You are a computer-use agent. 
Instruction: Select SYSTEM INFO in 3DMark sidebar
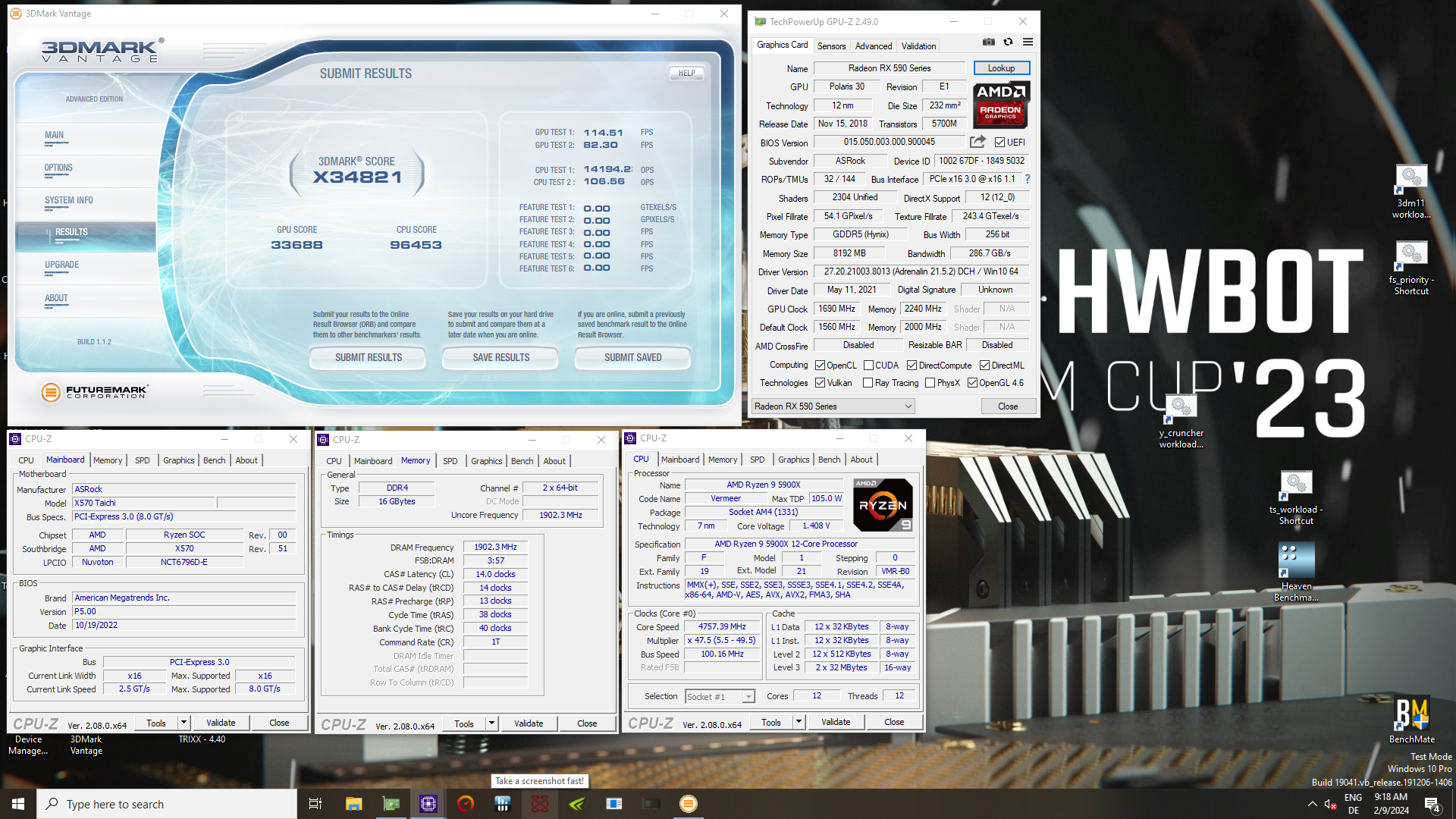point(69,201)
